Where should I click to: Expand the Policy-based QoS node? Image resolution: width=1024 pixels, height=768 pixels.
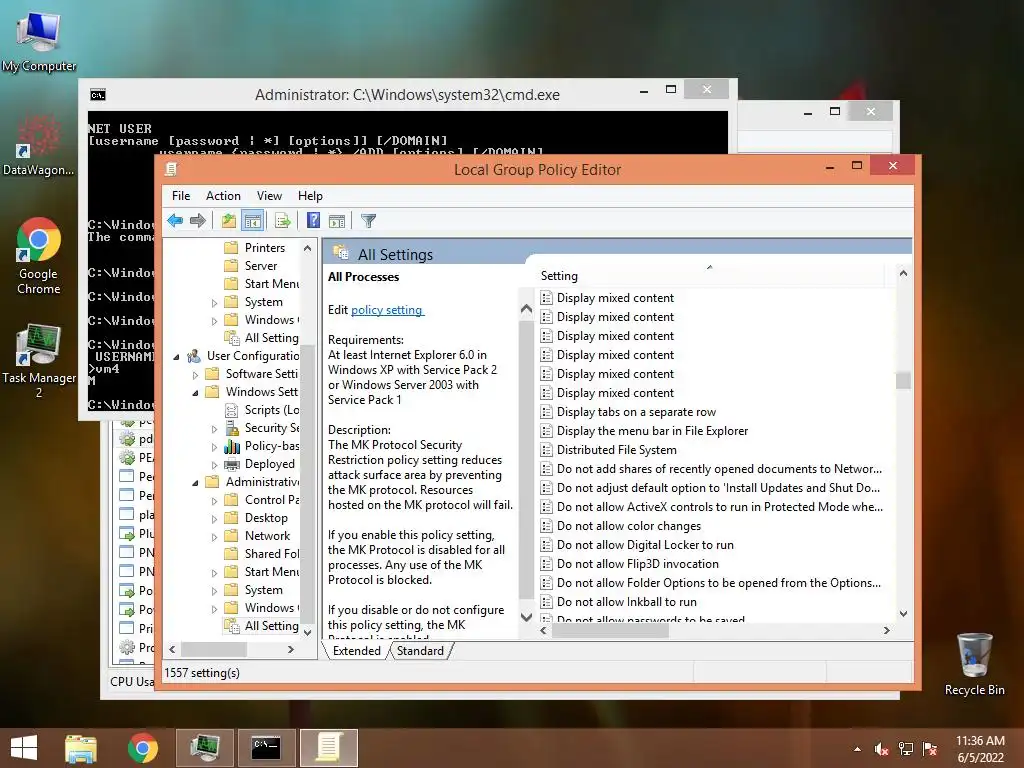tap(214, 447)
